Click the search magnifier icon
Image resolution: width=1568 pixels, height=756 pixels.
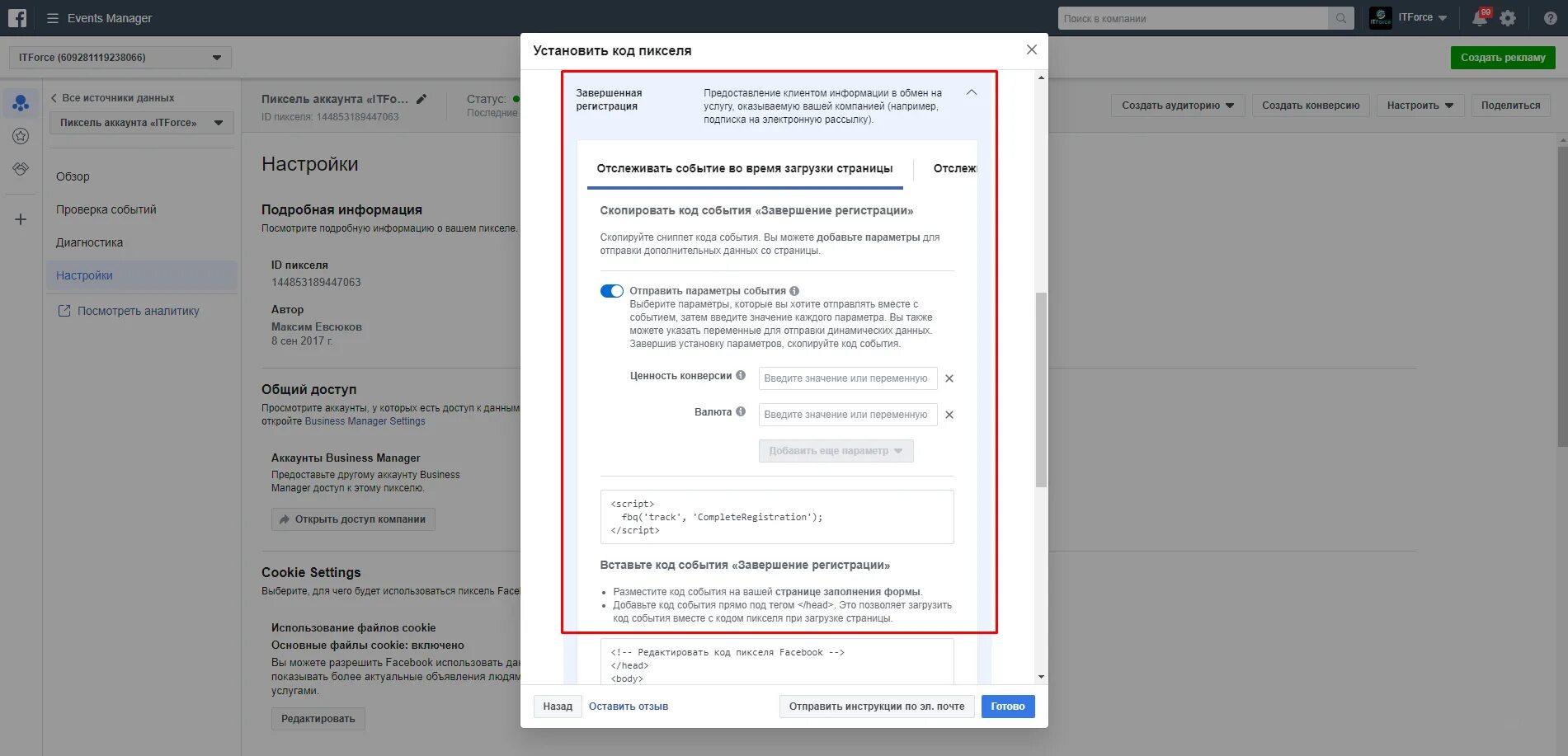[x=1341, y=18]
